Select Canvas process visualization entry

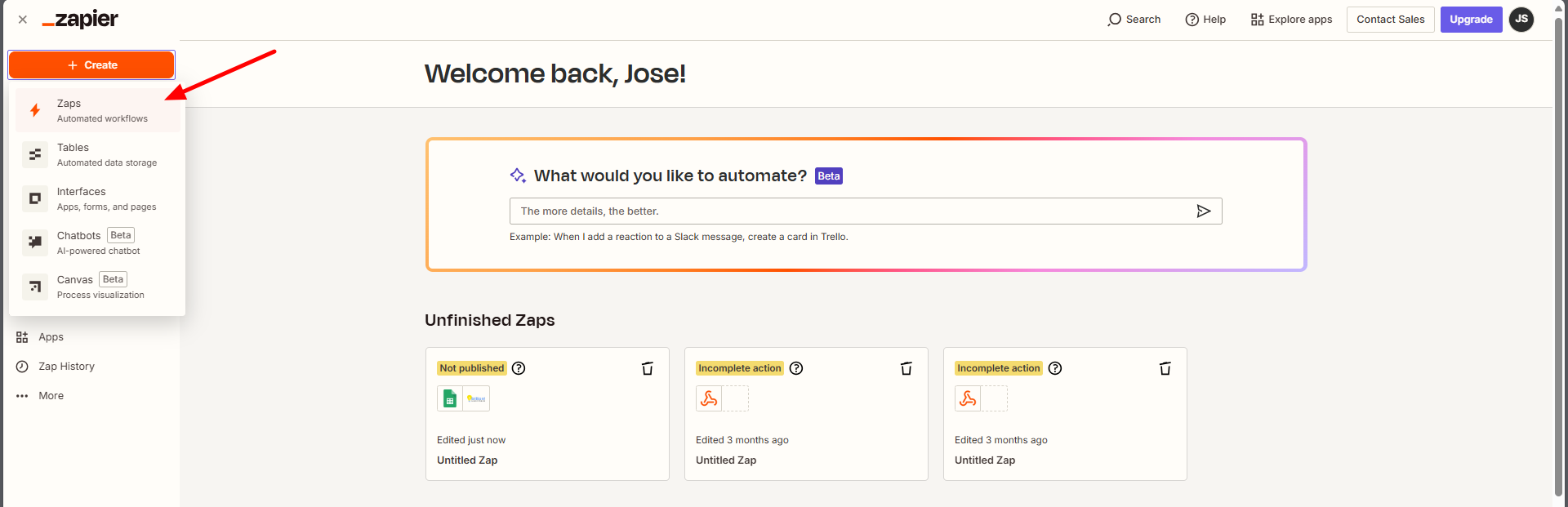pos(98,287)
